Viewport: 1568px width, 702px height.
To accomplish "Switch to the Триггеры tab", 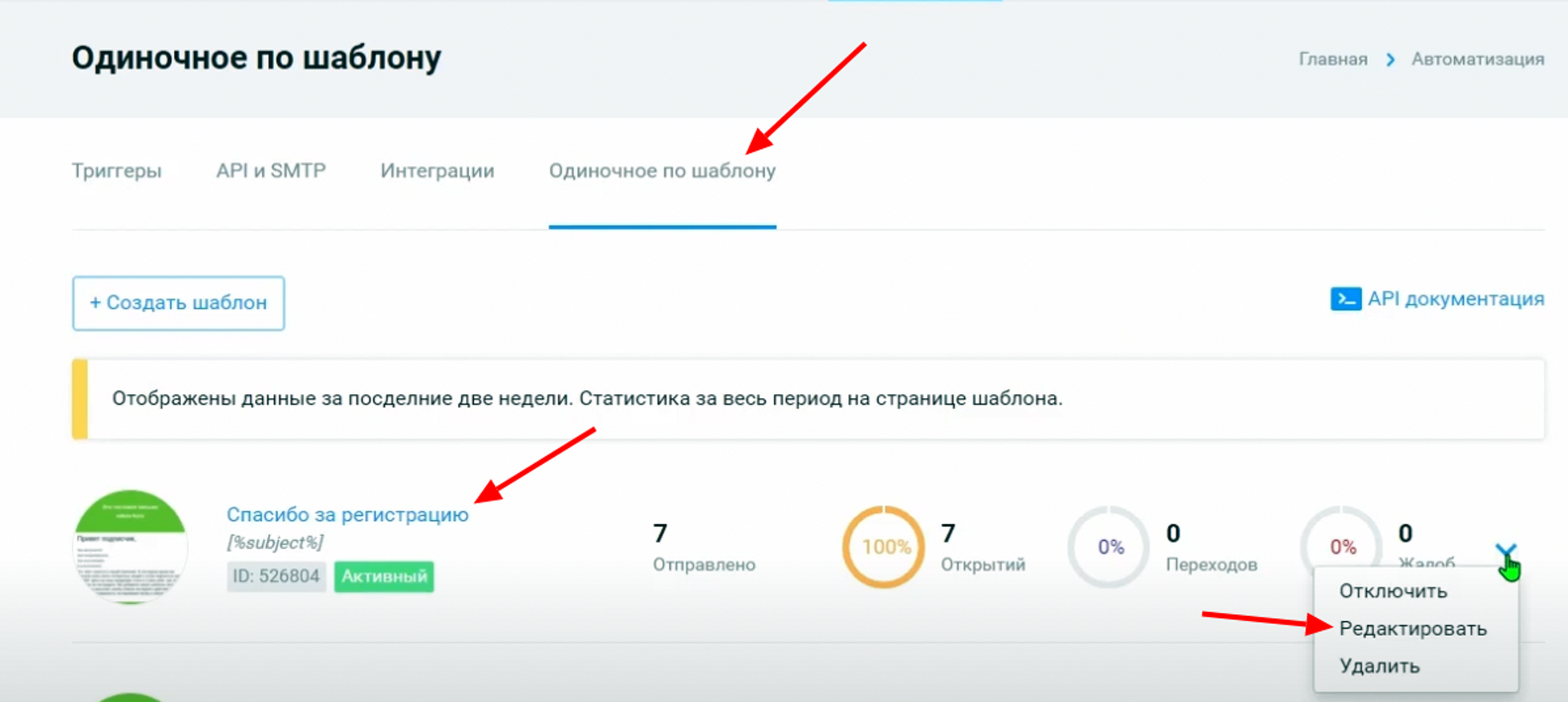I will [117, 170].
